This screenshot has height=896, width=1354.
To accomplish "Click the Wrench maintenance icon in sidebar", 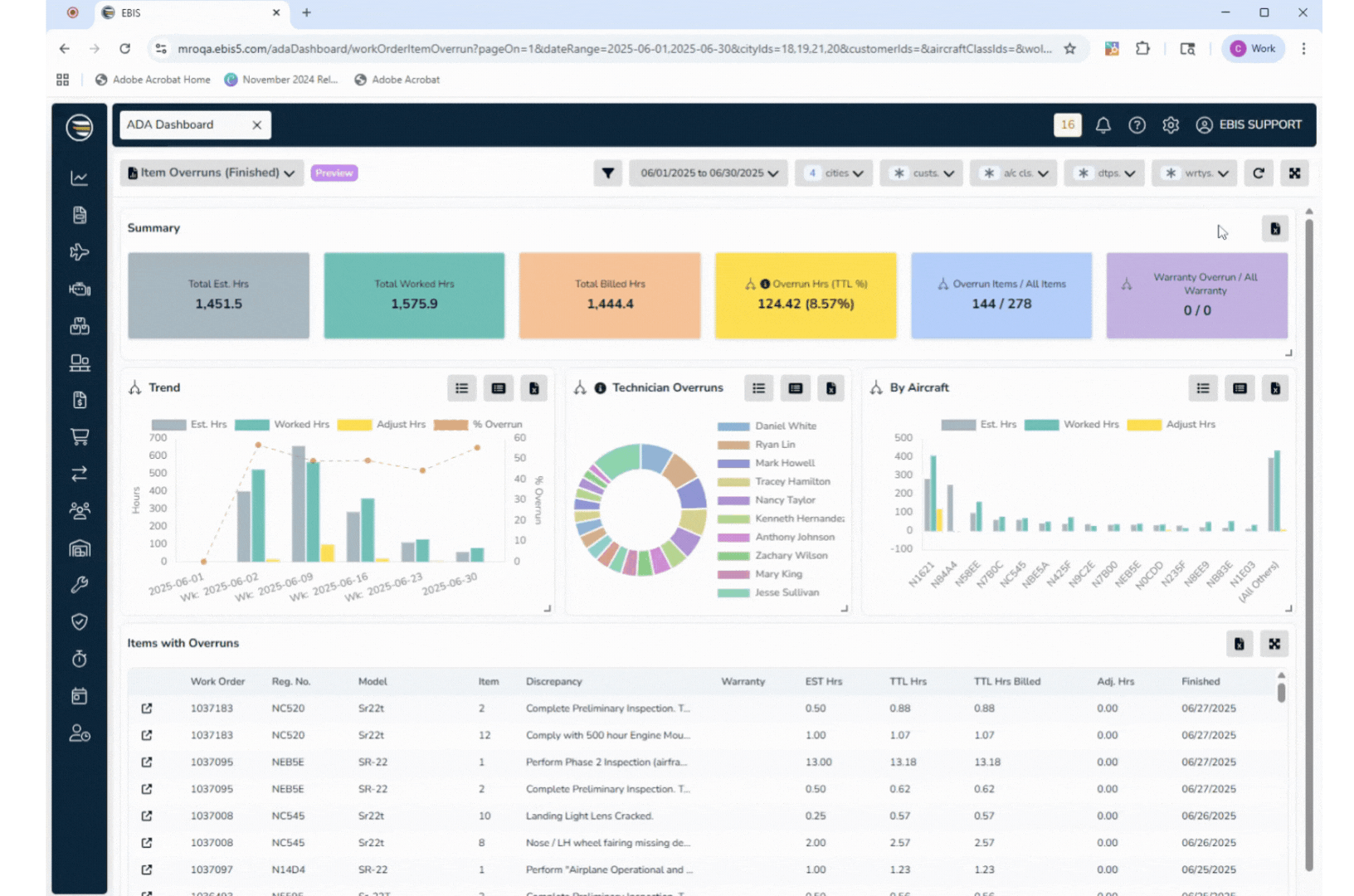I will 79,584.
